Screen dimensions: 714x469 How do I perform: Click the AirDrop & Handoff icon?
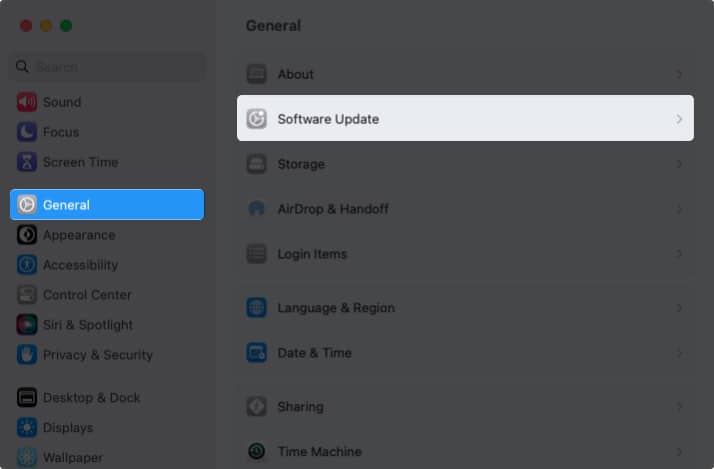tap(256, 209)
